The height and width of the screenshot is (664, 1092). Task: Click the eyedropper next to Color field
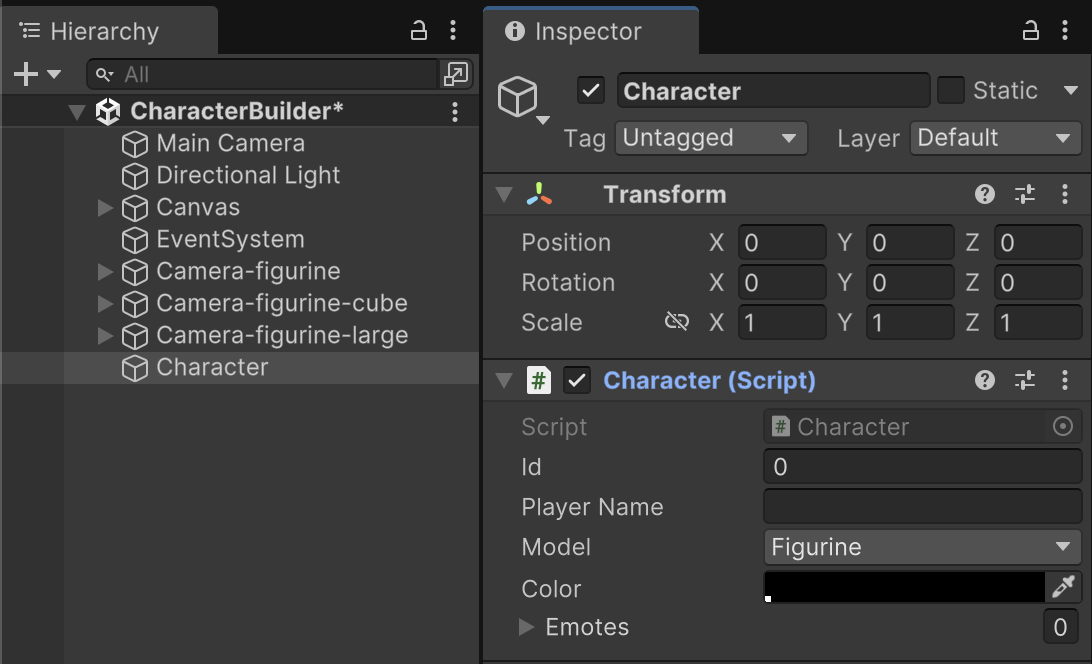1063,587
